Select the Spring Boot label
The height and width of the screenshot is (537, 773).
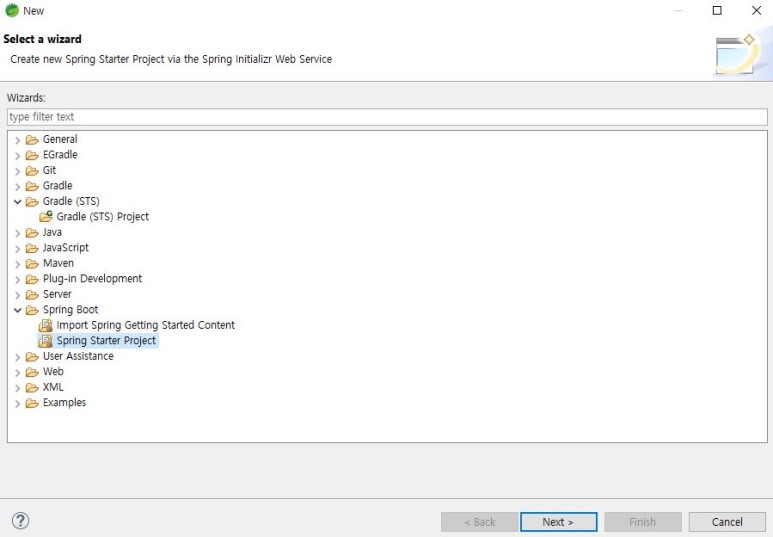pos(70,310)
